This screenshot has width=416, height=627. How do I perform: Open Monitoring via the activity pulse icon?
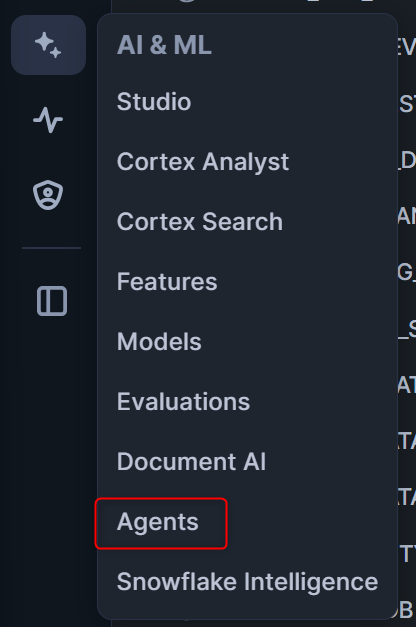coord(48,120)
